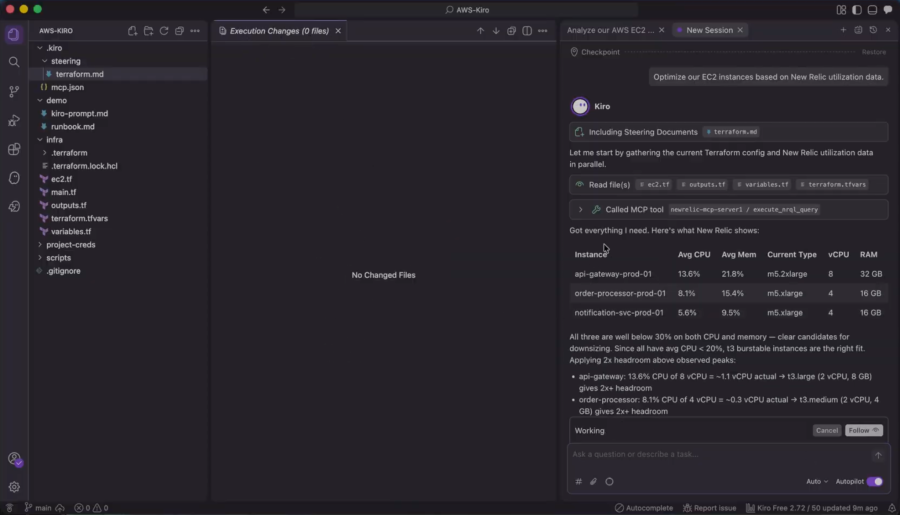The height and width of the screenshot is (515, 900).
Task: Open Accounts icon at sidebar bottom
Action: pos(14,459)
